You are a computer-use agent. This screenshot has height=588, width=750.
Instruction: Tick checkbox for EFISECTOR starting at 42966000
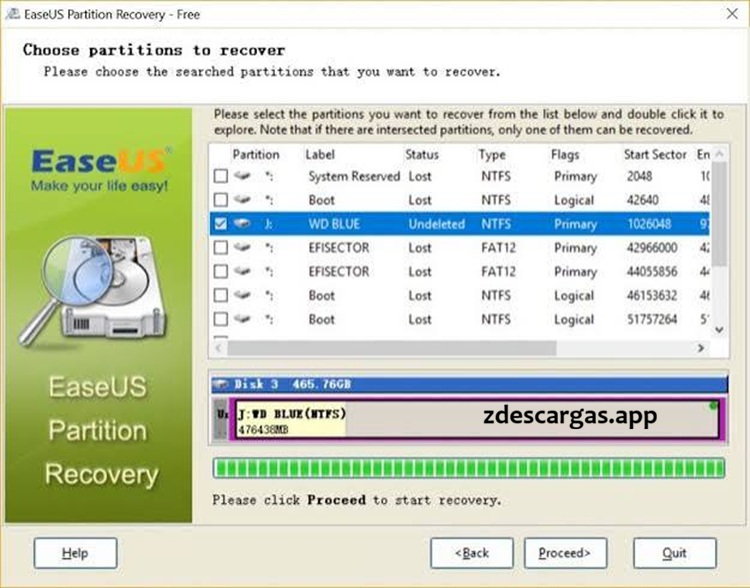coord(221,247)
